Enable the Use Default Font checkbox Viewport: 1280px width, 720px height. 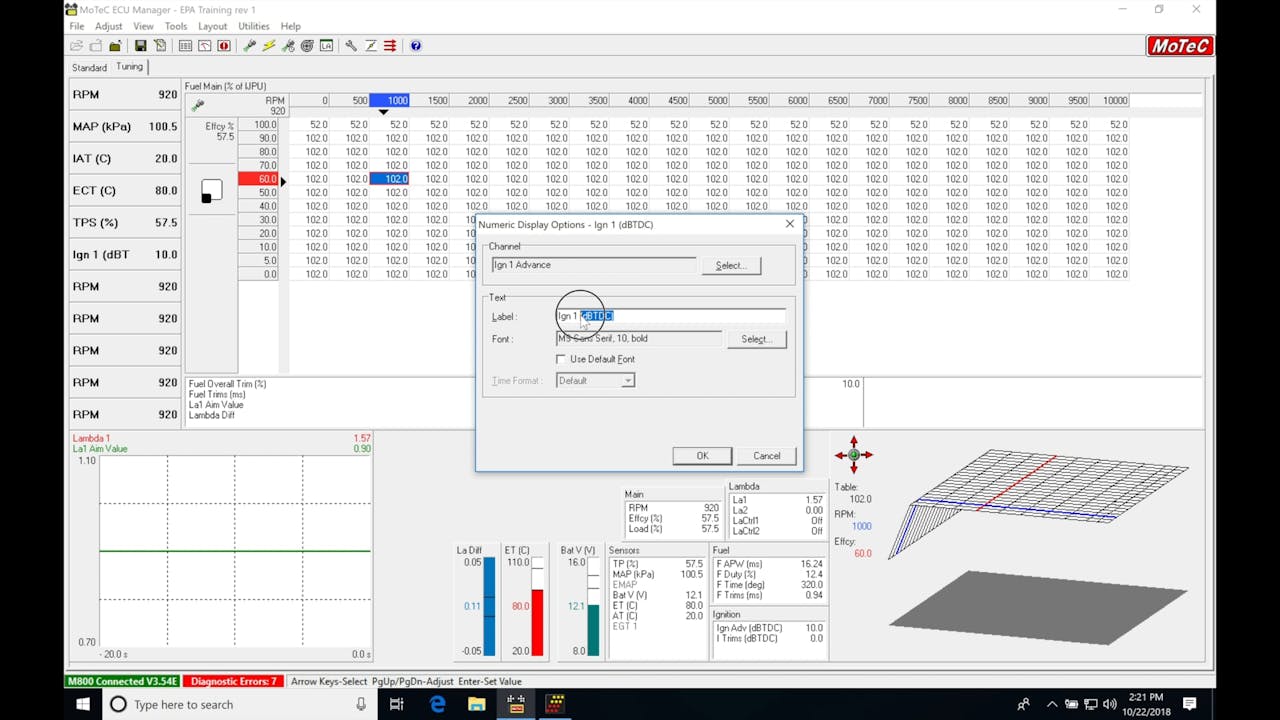[x=561, y=358]
